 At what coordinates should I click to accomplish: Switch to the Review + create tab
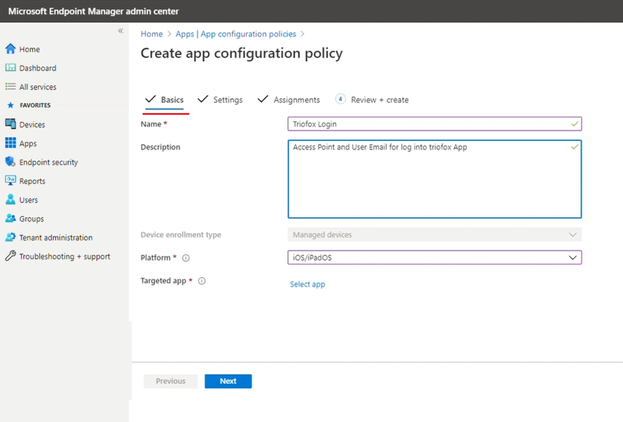coord(372,100)
